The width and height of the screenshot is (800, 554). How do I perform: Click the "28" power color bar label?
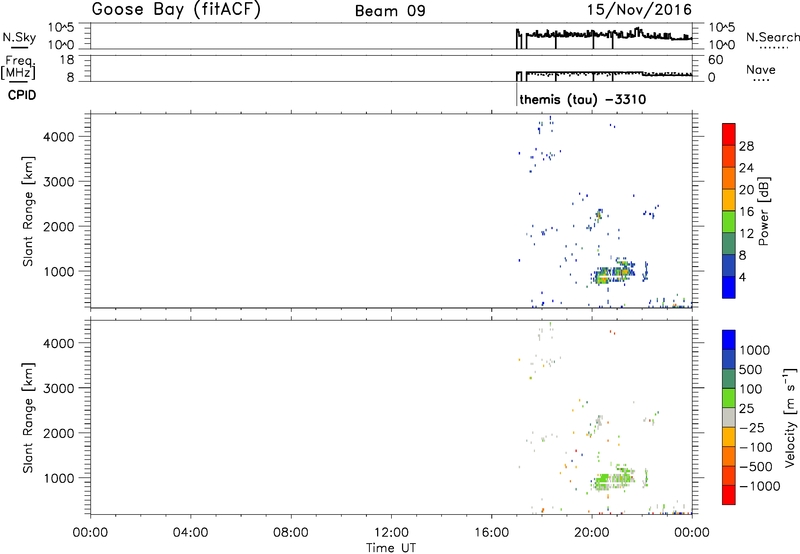coord(746,146)
